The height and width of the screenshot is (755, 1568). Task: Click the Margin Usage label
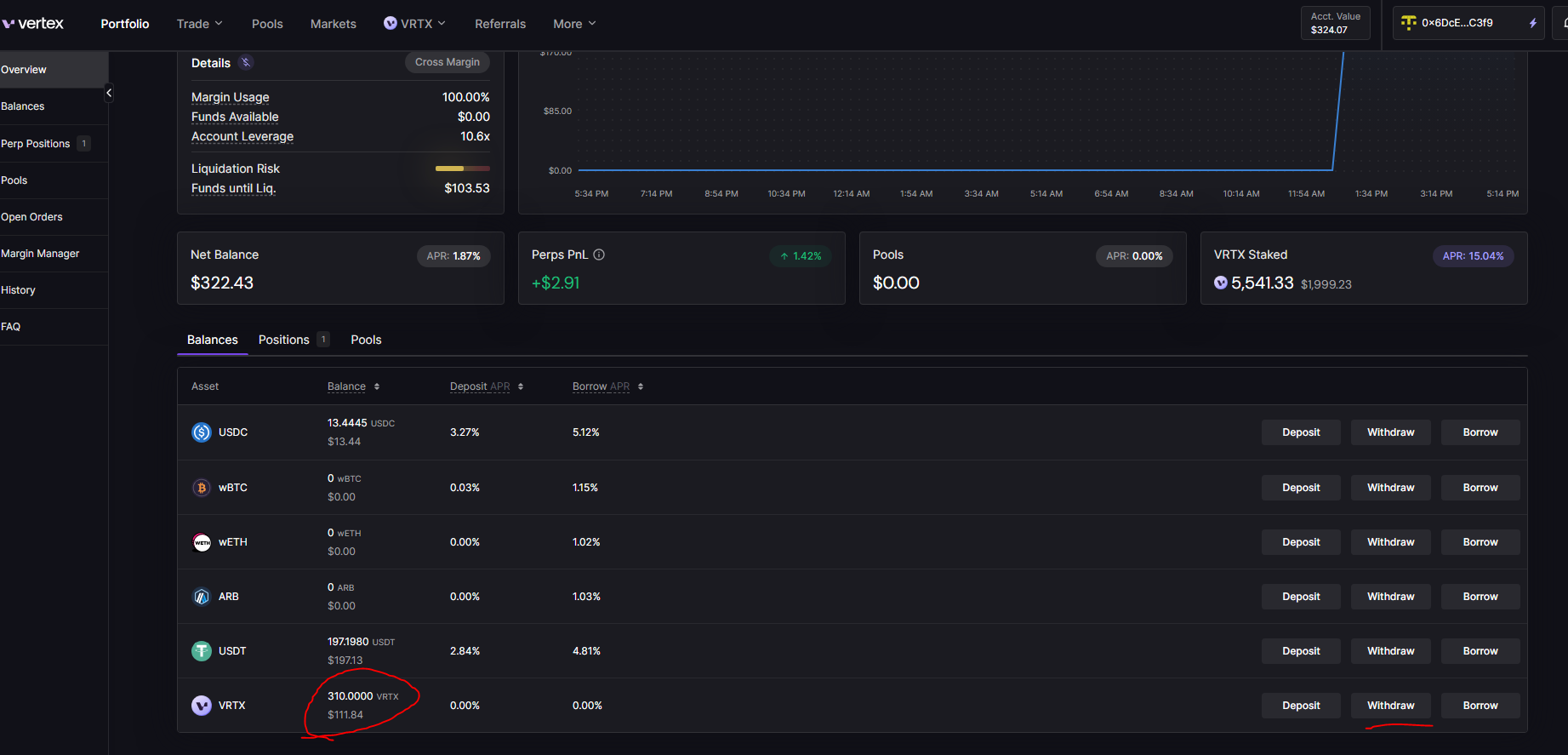[x=230, y=97]
